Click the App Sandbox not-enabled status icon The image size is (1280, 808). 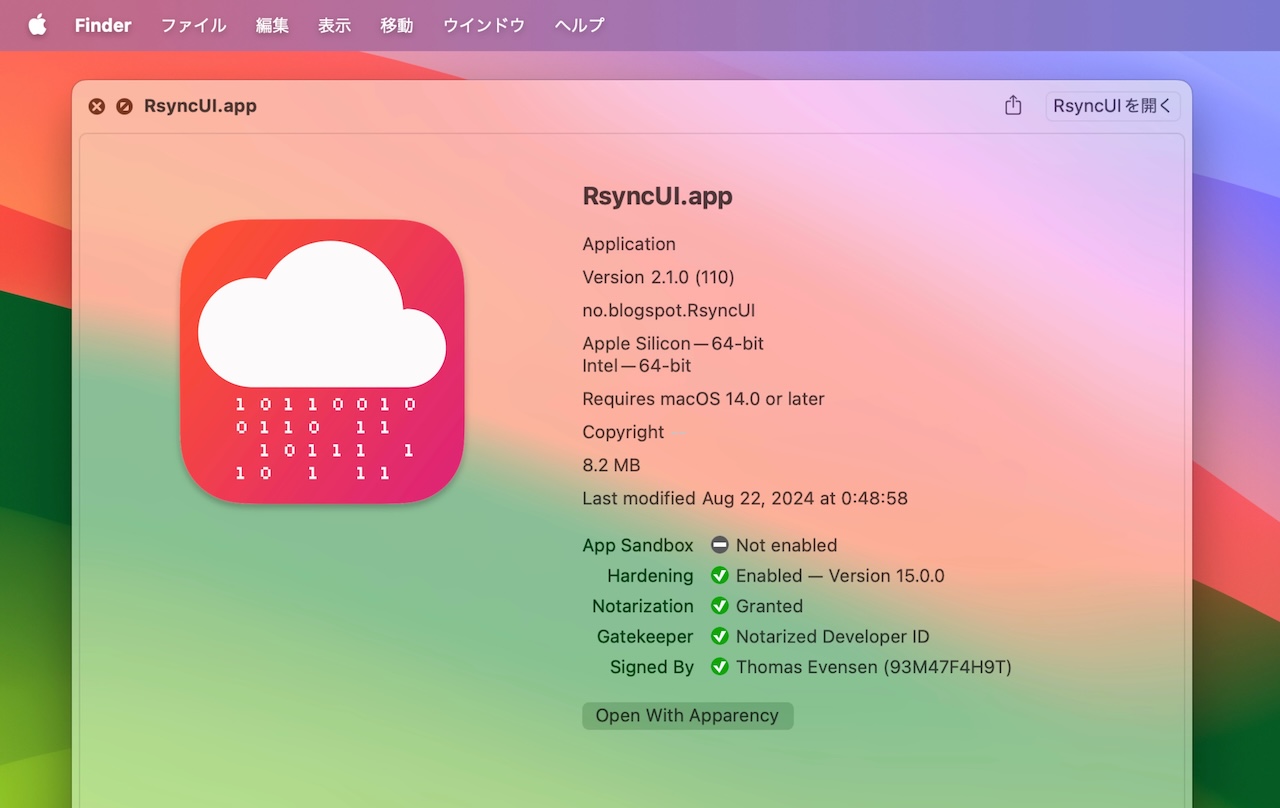click(x=720, y=545)
